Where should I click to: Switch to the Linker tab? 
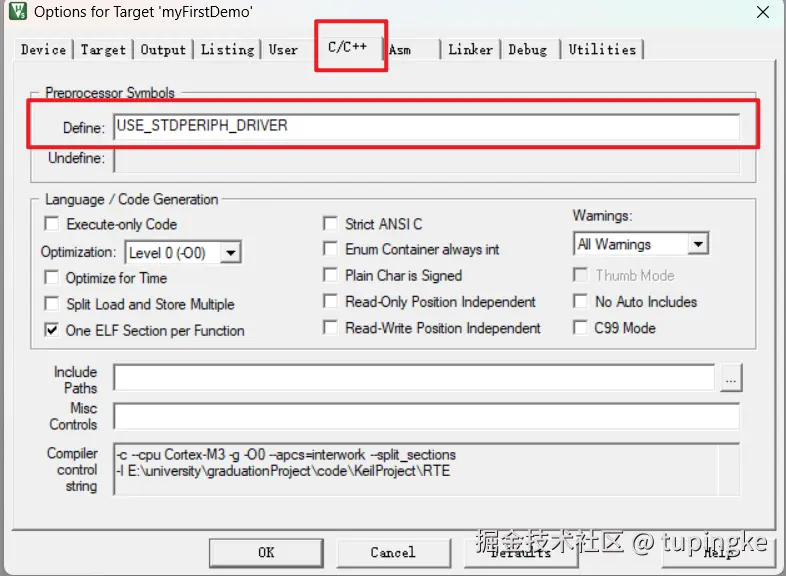tap(470, 50)
